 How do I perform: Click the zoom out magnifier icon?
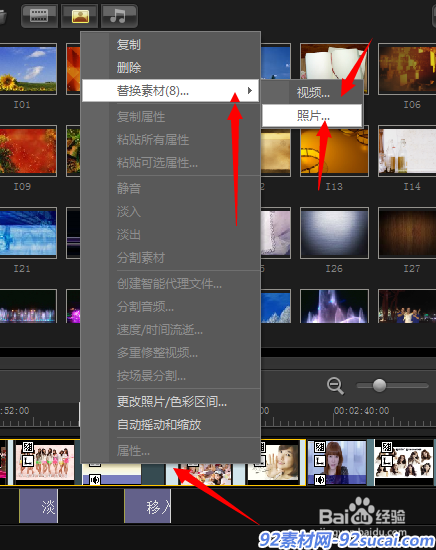(x=335, y=386)
